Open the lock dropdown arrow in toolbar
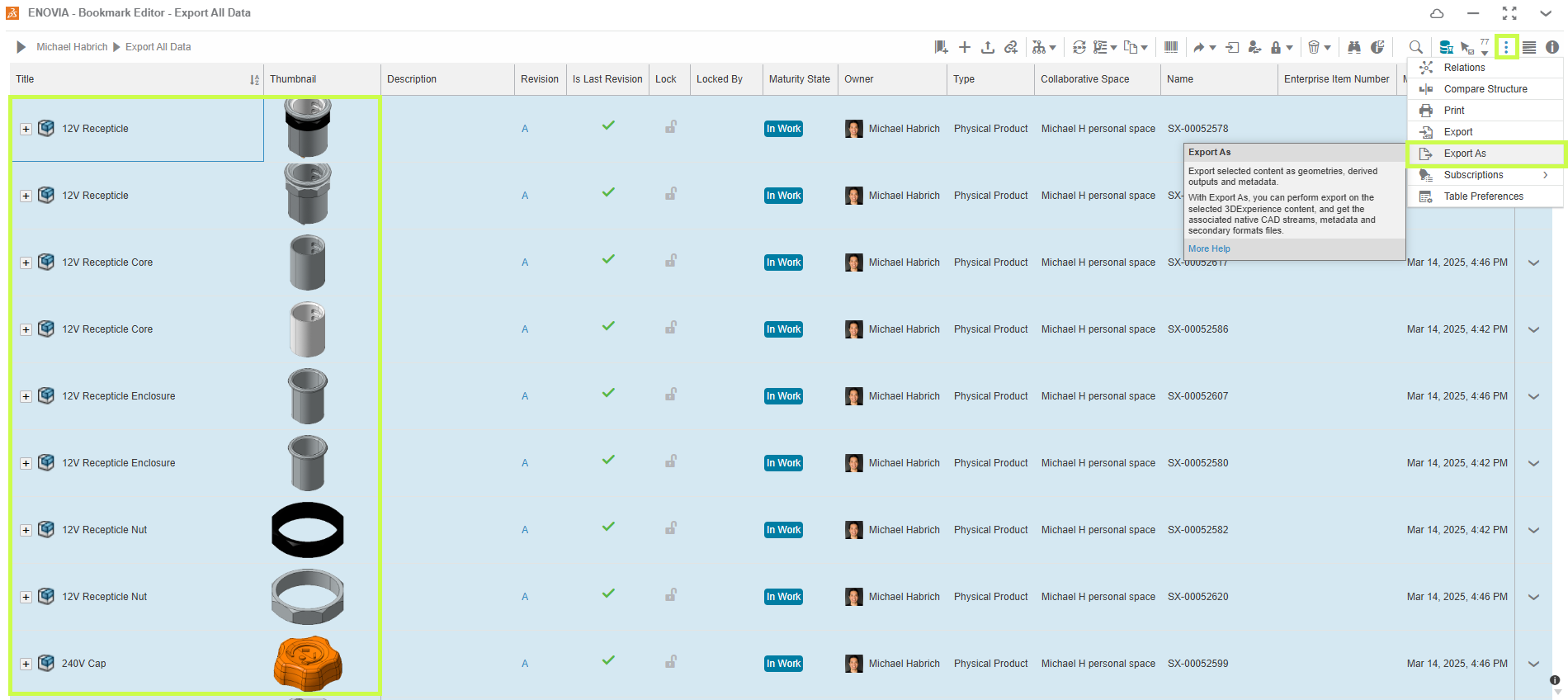The width and height of the screenshot is (1568, 700). point(1289,48)
